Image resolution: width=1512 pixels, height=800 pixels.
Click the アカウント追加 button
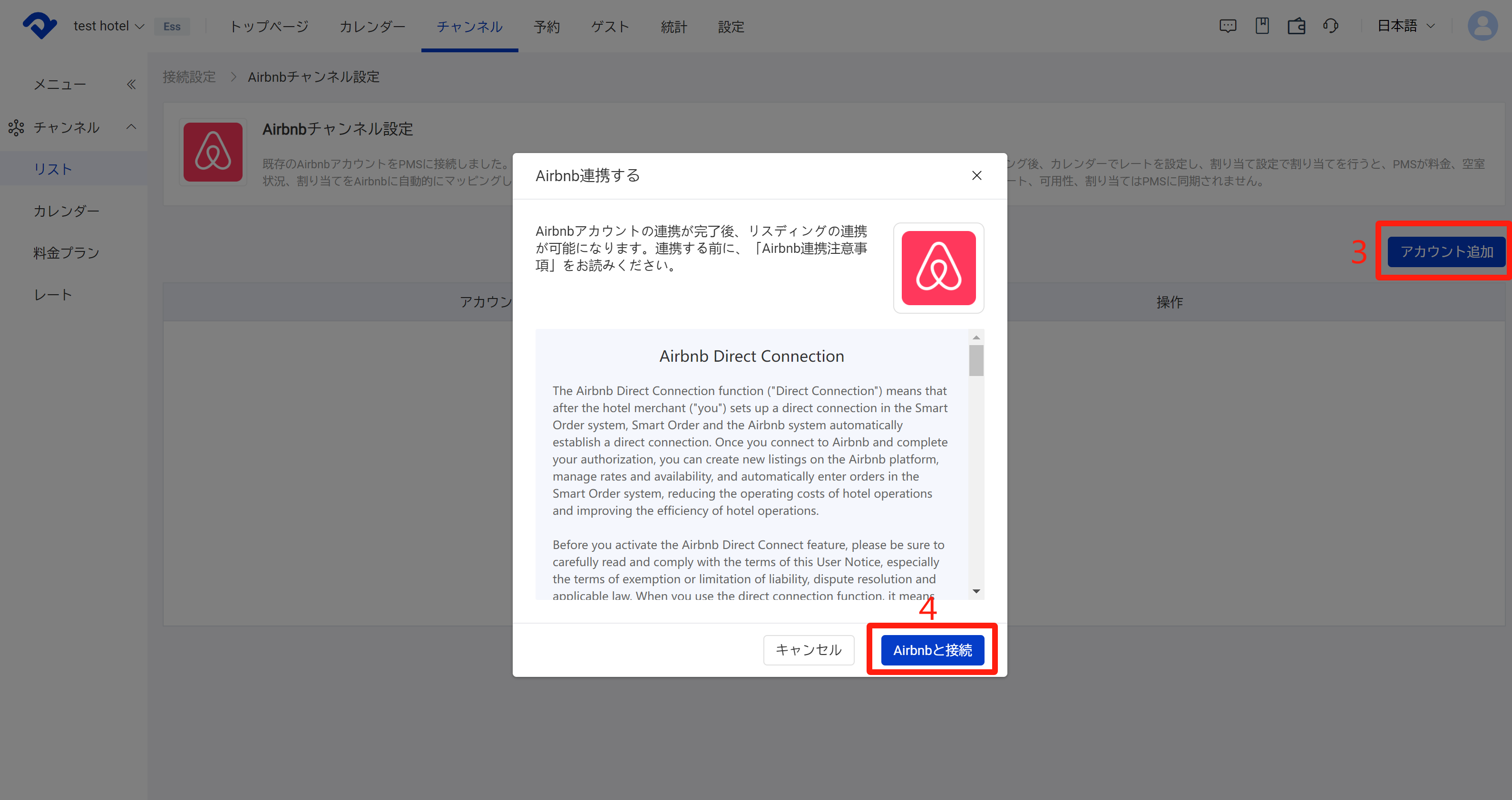(1446, 251)
